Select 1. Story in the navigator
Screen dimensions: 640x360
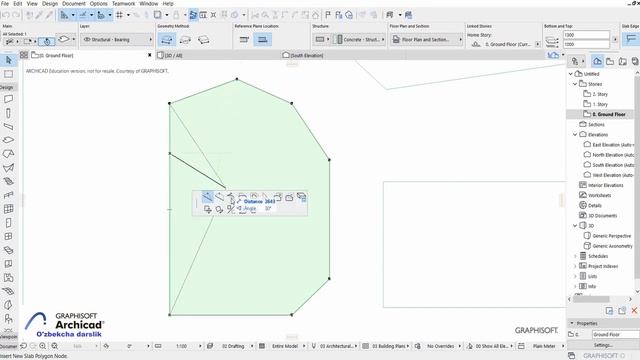(x=596, y=104)
